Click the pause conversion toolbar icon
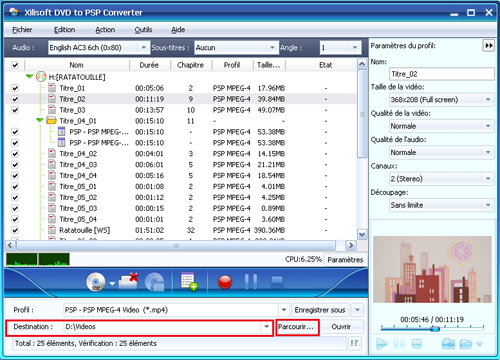The width and height of the screenshot is (500, 360). [x=251, y=282]
